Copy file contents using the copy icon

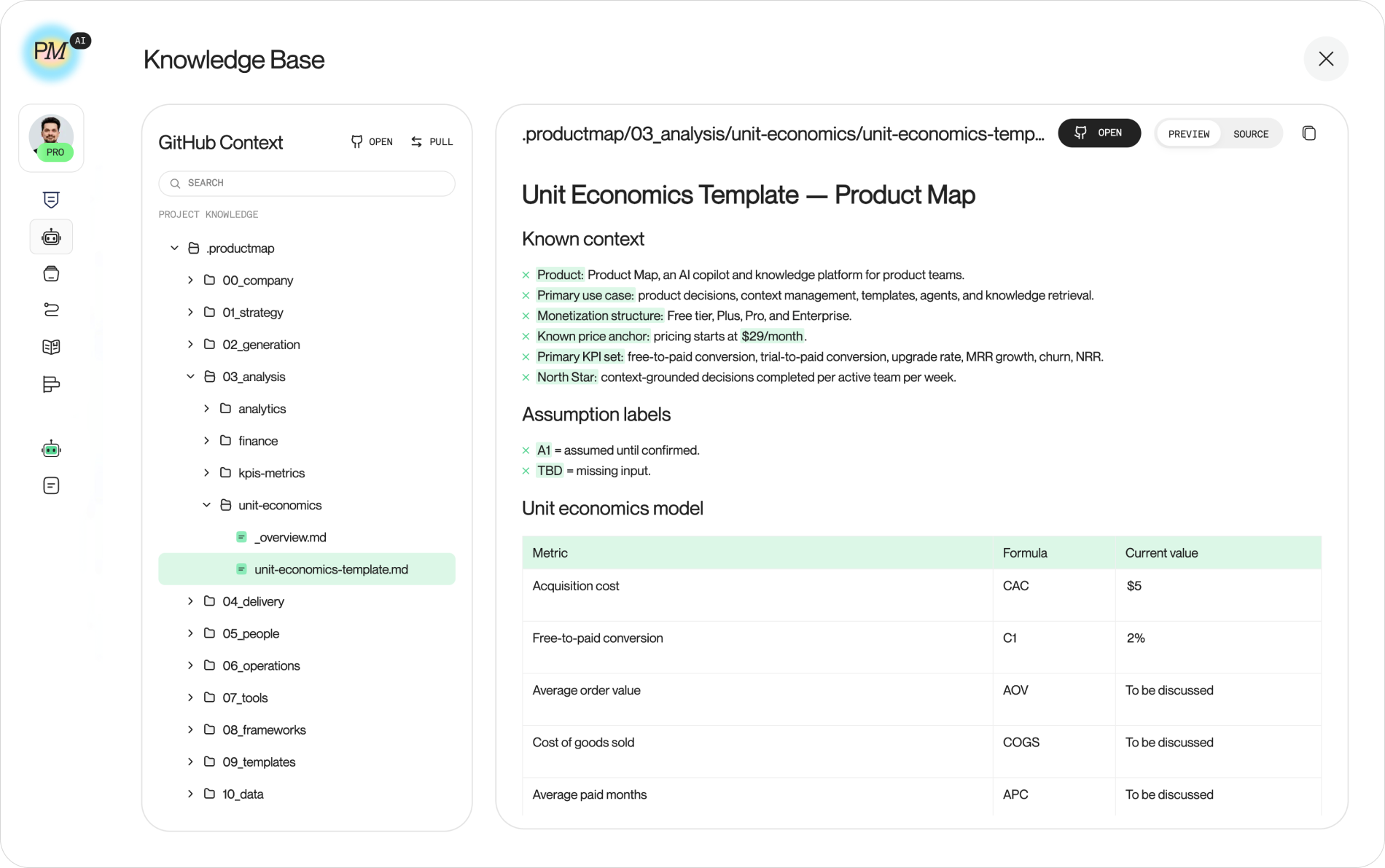coord(1309,133)
